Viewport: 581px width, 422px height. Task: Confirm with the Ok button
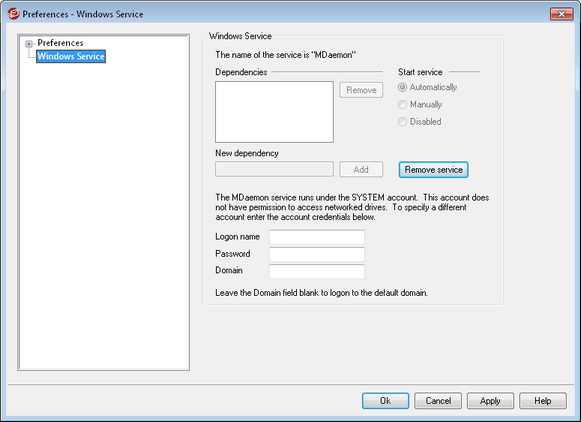[386, 401]
